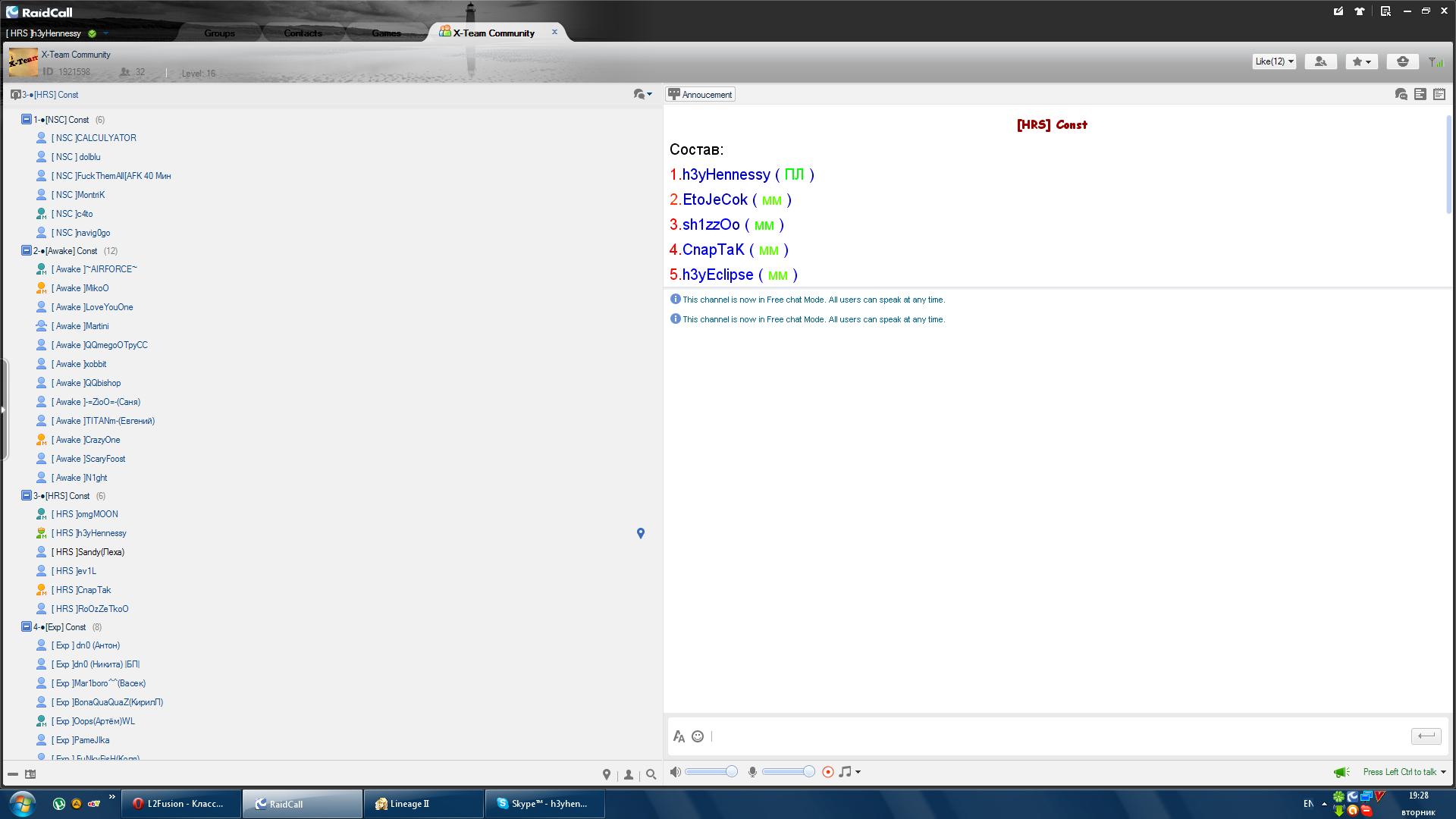Mute the speaker output icon

(x=675, y=772)
